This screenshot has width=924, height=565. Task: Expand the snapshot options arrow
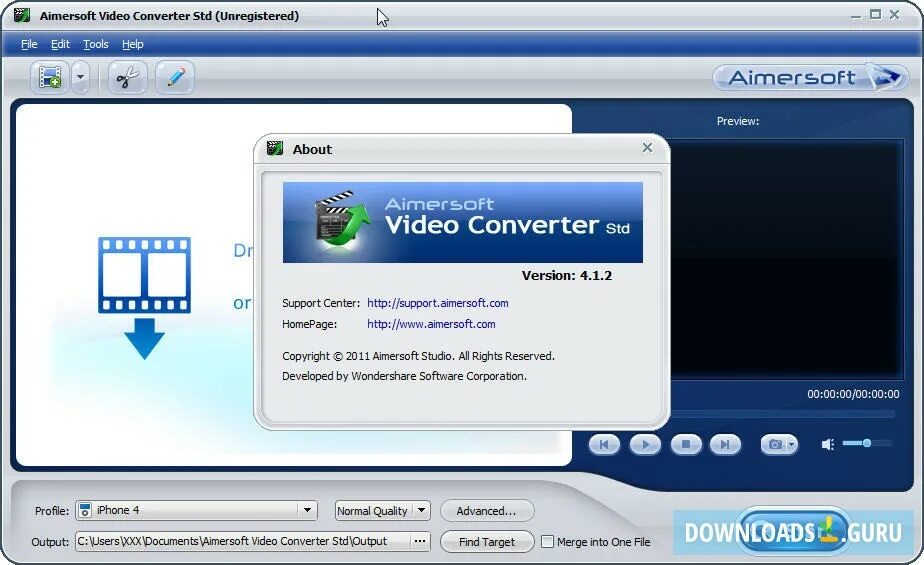[x=792, y=444]
